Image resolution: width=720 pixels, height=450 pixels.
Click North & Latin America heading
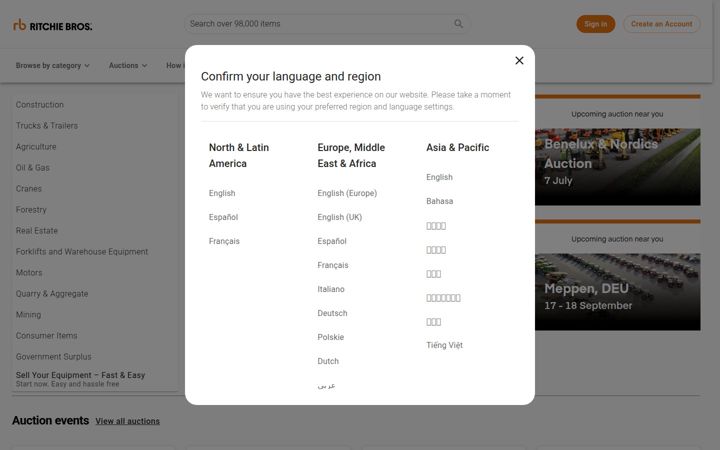tap(239, 156)
